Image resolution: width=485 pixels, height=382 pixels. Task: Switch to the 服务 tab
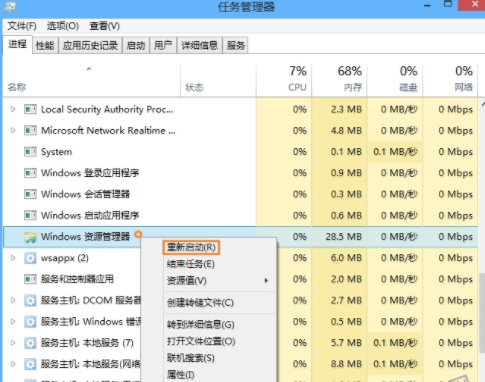point(236,45)
